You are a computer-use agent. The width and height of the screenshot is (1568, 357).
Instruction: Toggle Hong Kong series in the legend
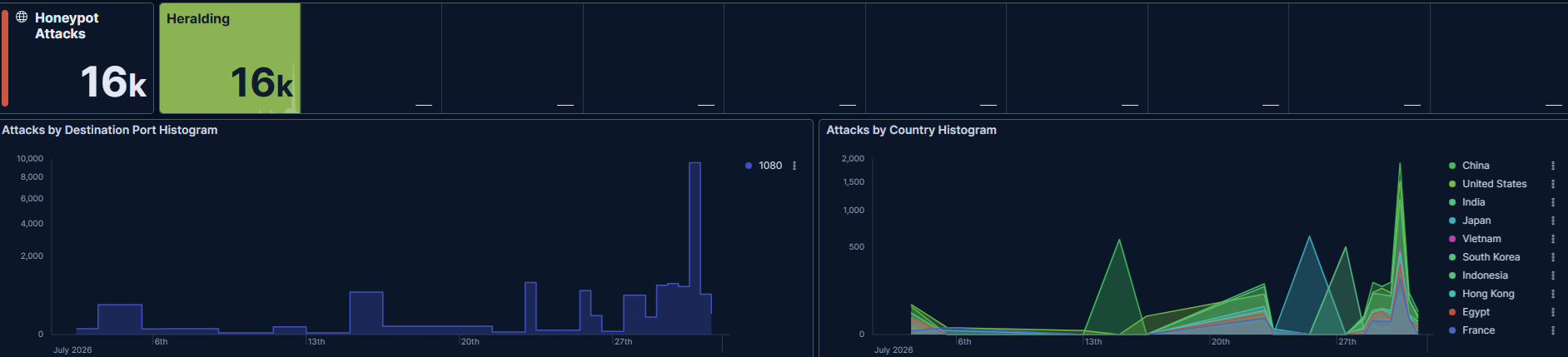pyautogui.click(x=1488, y=294)
